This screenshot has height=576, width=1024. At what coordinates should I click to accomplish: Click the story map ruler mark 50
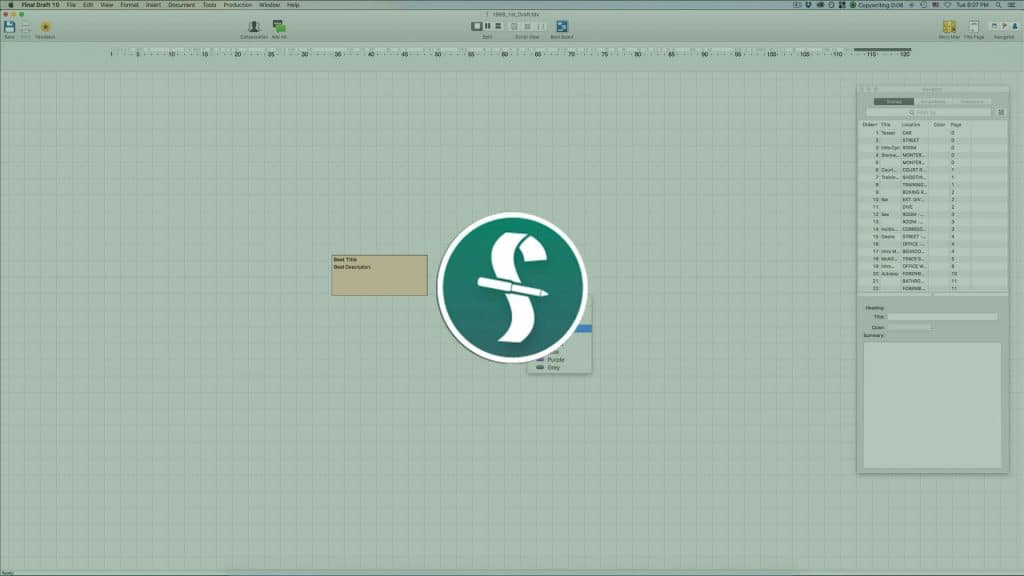click(x=438, y=54)
